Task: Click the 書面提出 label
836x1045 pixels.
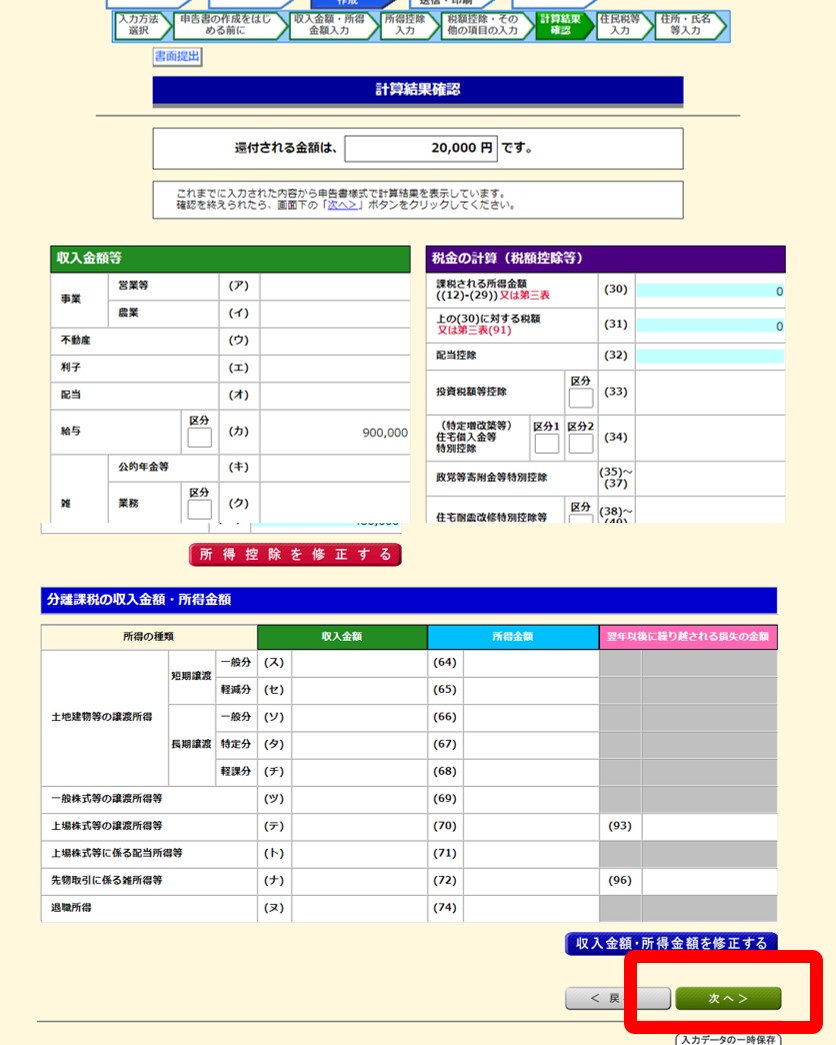Action: [x=177, y=57]
